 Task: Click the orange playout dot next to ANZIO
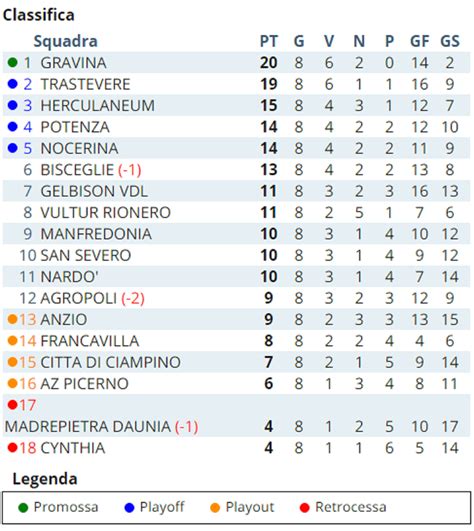pyautogui.click(x=13, y=319)
